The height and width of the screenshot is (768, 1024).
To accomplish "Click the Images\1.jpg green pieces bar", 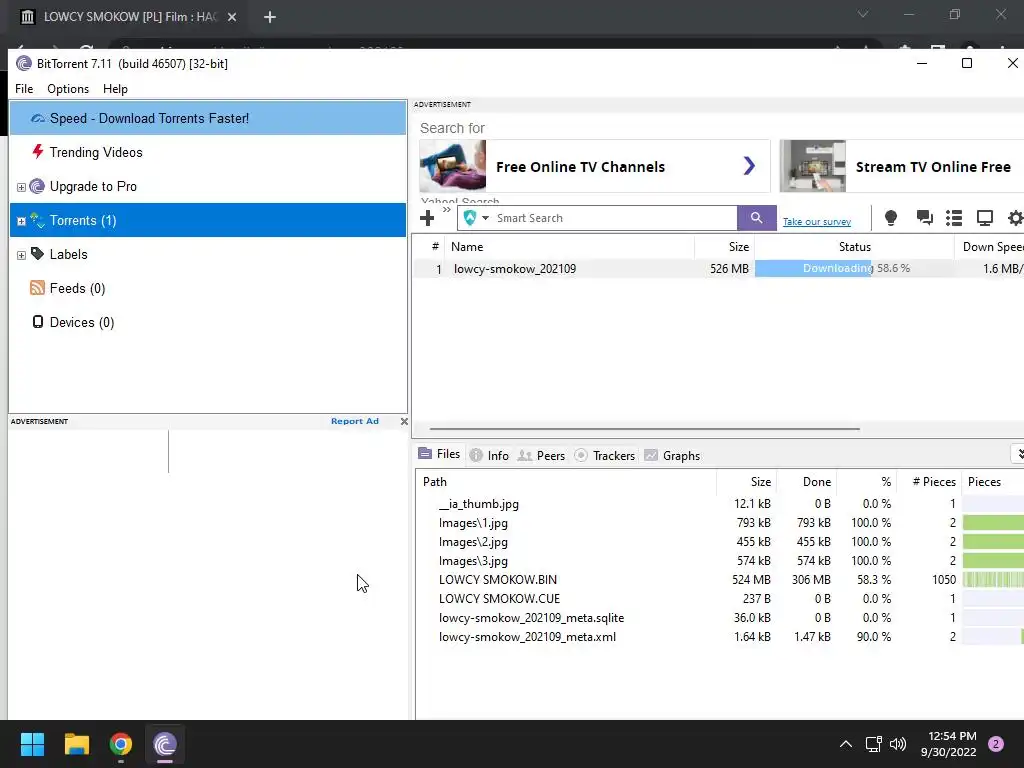I will coord(993,522).
